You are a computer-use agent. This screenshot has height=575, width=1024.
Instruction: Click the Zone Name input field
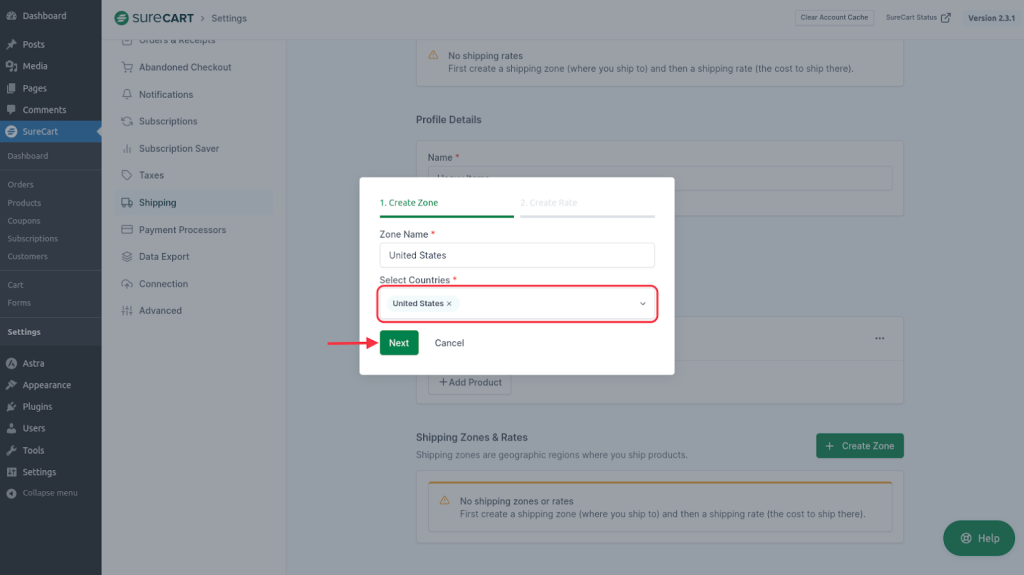516,255
